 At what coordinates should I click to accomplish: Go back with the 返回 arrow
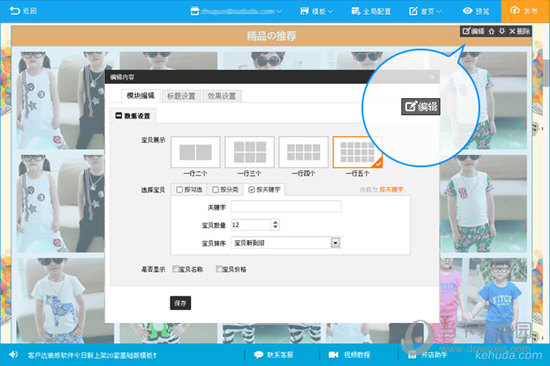[x=23, y=11]
